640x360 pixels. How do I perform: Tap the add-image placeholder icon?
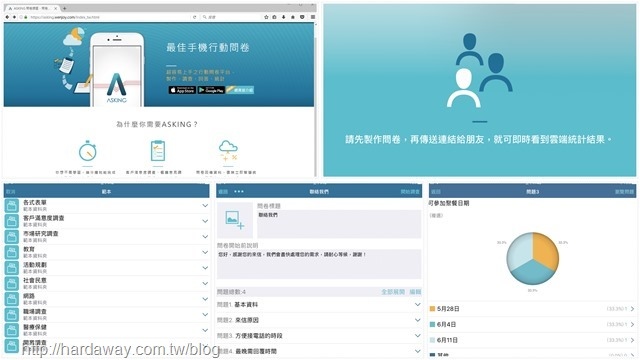[235, 220]
